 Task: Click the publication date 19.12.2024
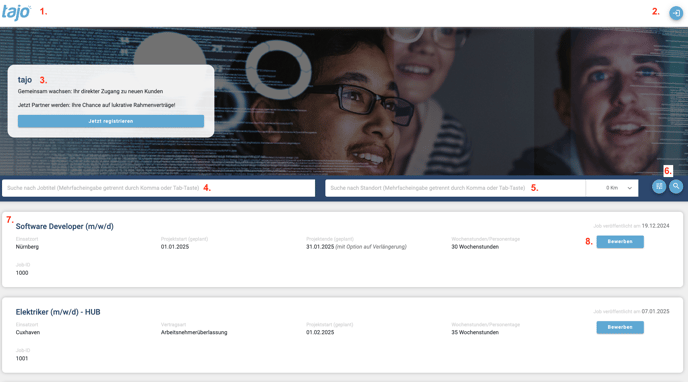pos(655,226)
